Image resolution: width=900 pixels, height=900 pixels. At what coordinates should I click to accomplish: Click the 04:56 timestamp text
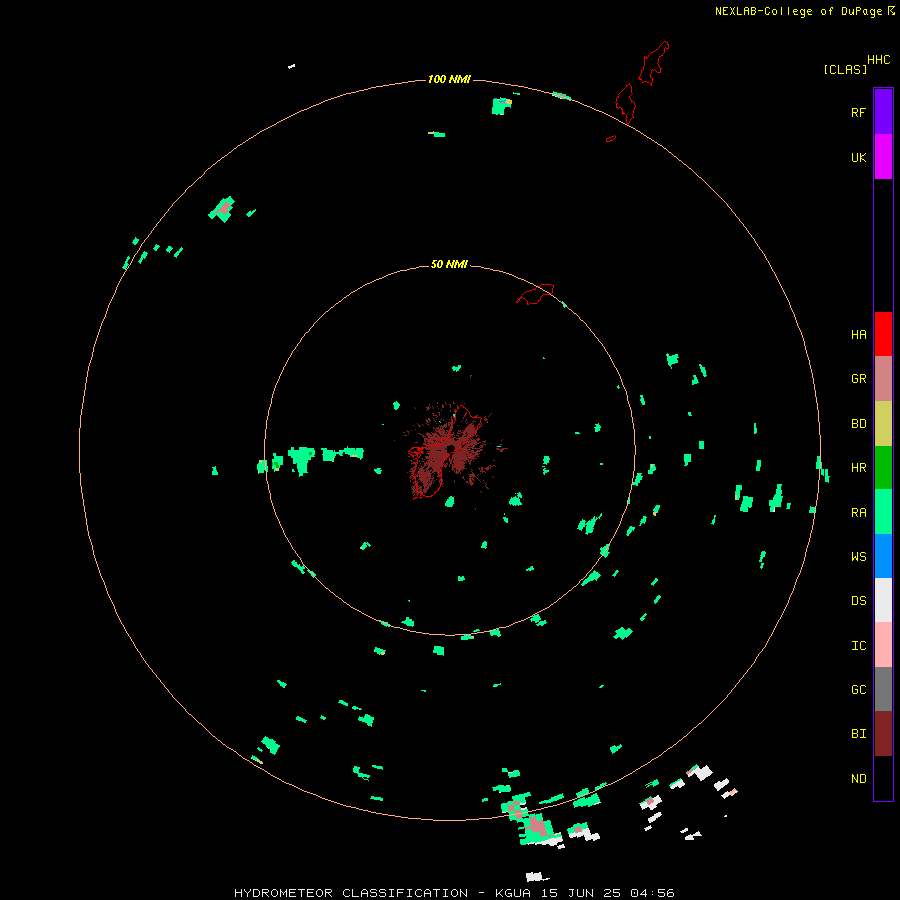click(652, 893)
